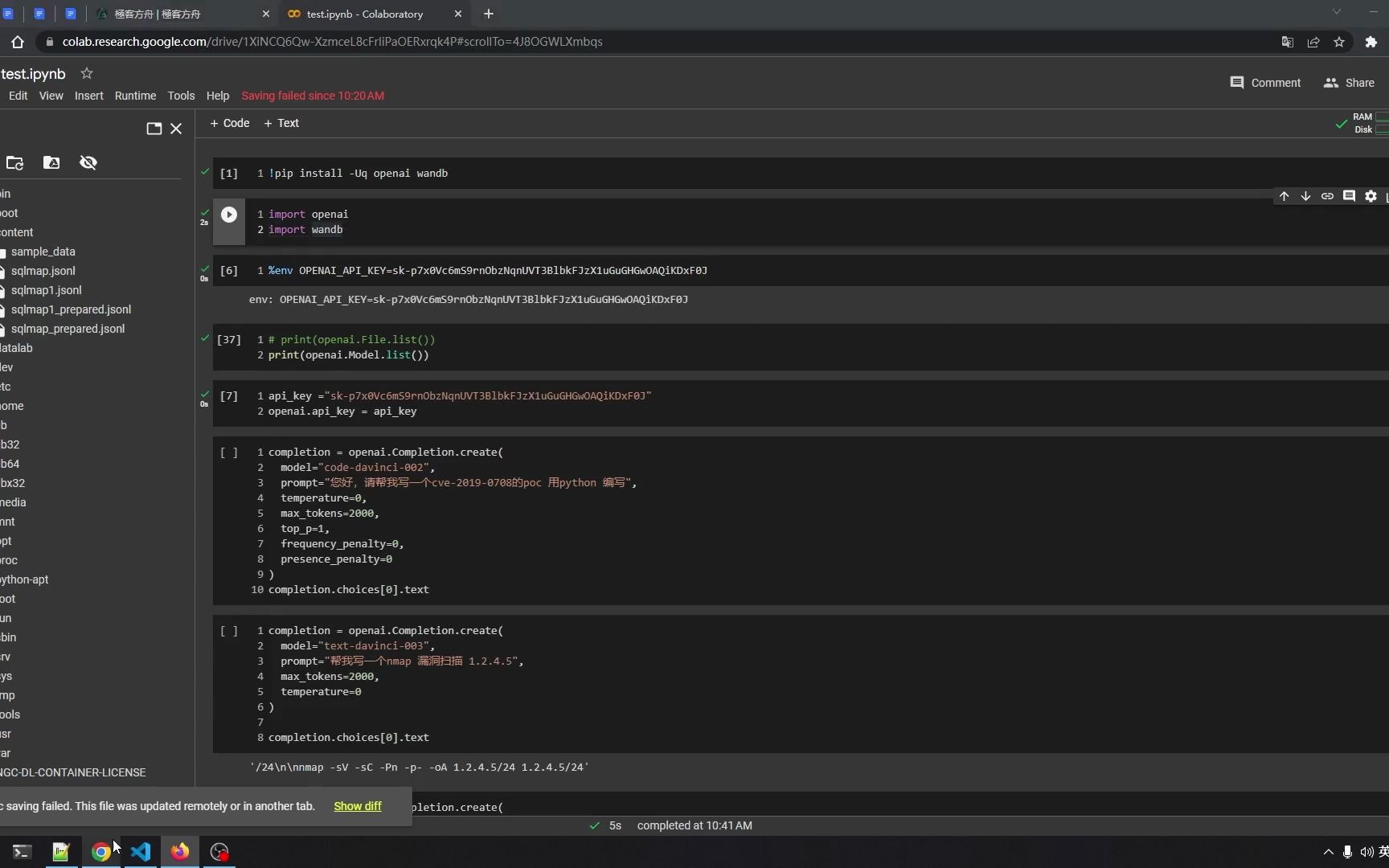The height and width of the screenshot is (868, 1389).
Task: Open VS Code from taskbar
Action: (x=140, y=851)
